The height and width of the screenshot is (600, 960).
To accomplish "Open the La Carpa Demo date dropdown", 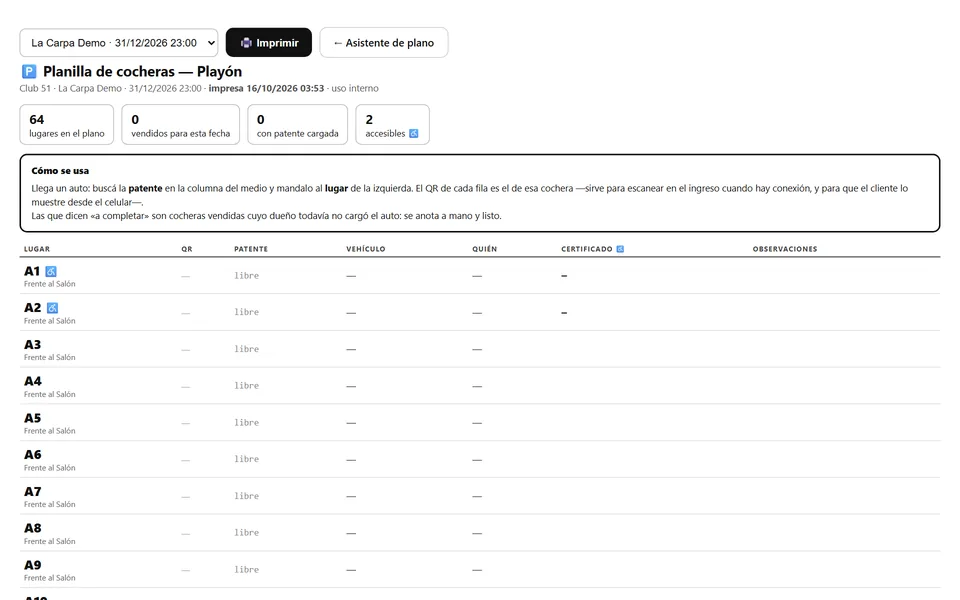I will (x=119, y=43).
